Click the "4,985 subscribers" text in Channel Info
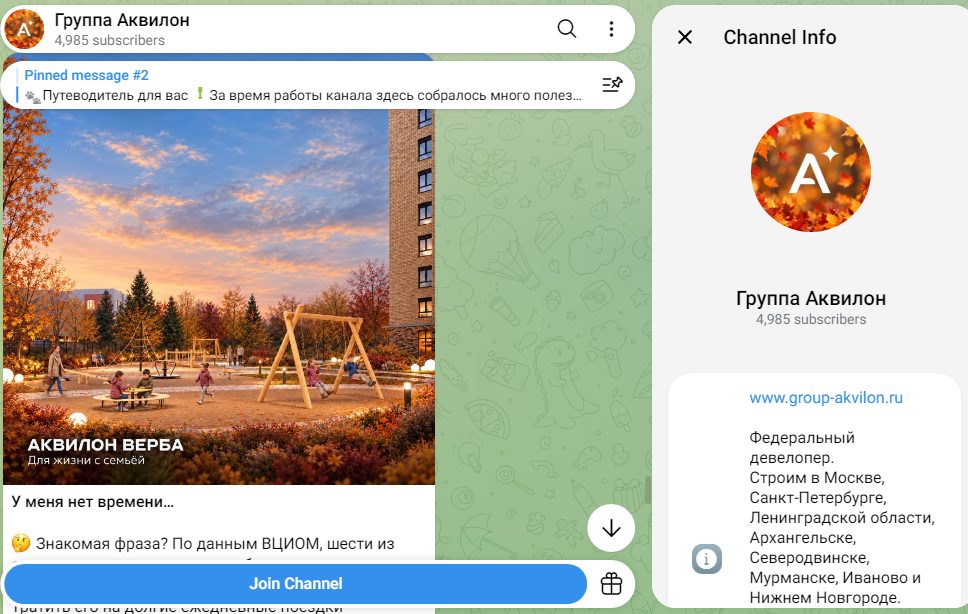This screenshot has width=968, height=614. (x=811, y=320)
